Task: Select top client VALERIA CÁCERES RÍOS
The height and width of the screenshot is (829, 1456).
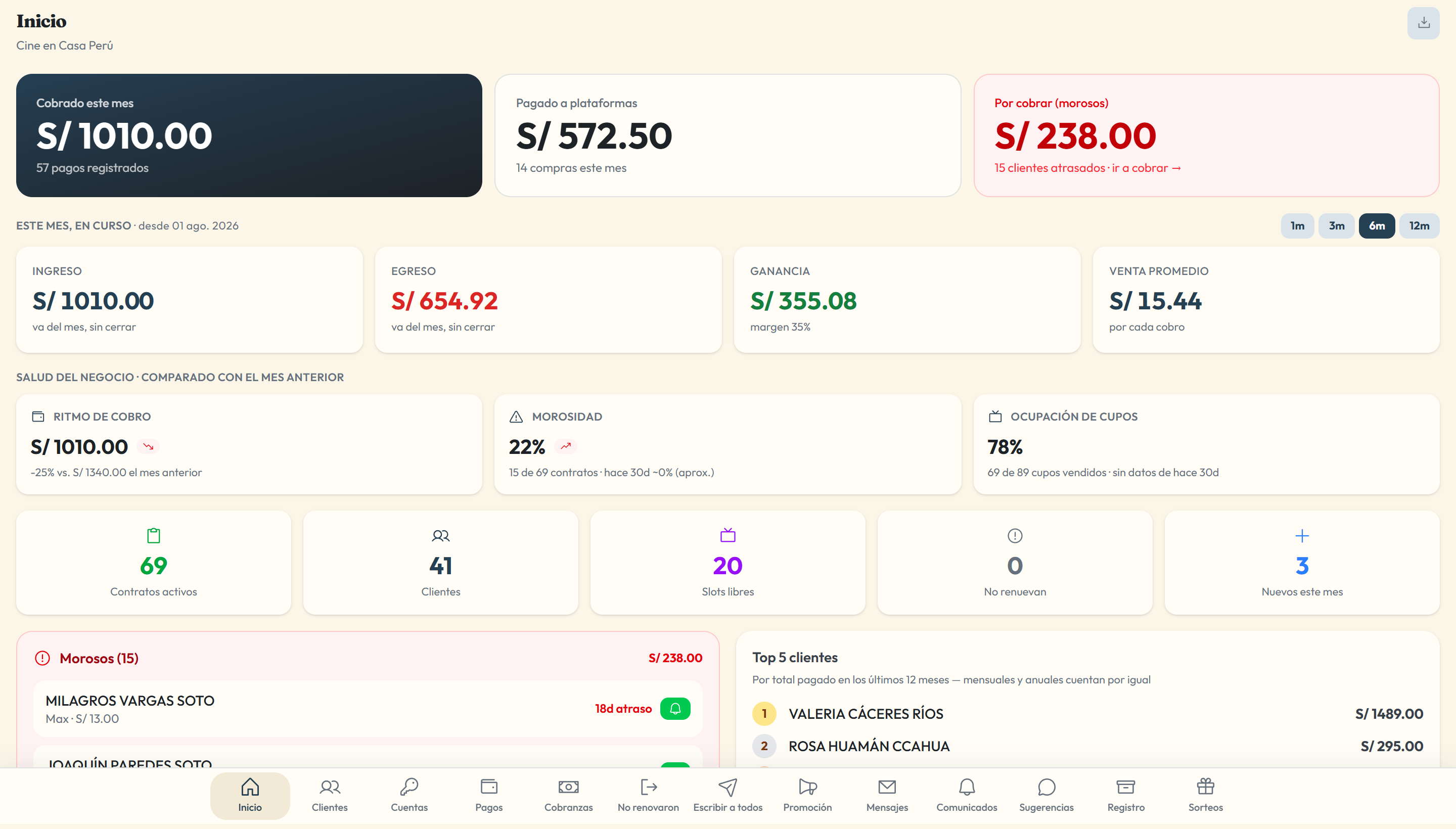Action: coord(866,714)
